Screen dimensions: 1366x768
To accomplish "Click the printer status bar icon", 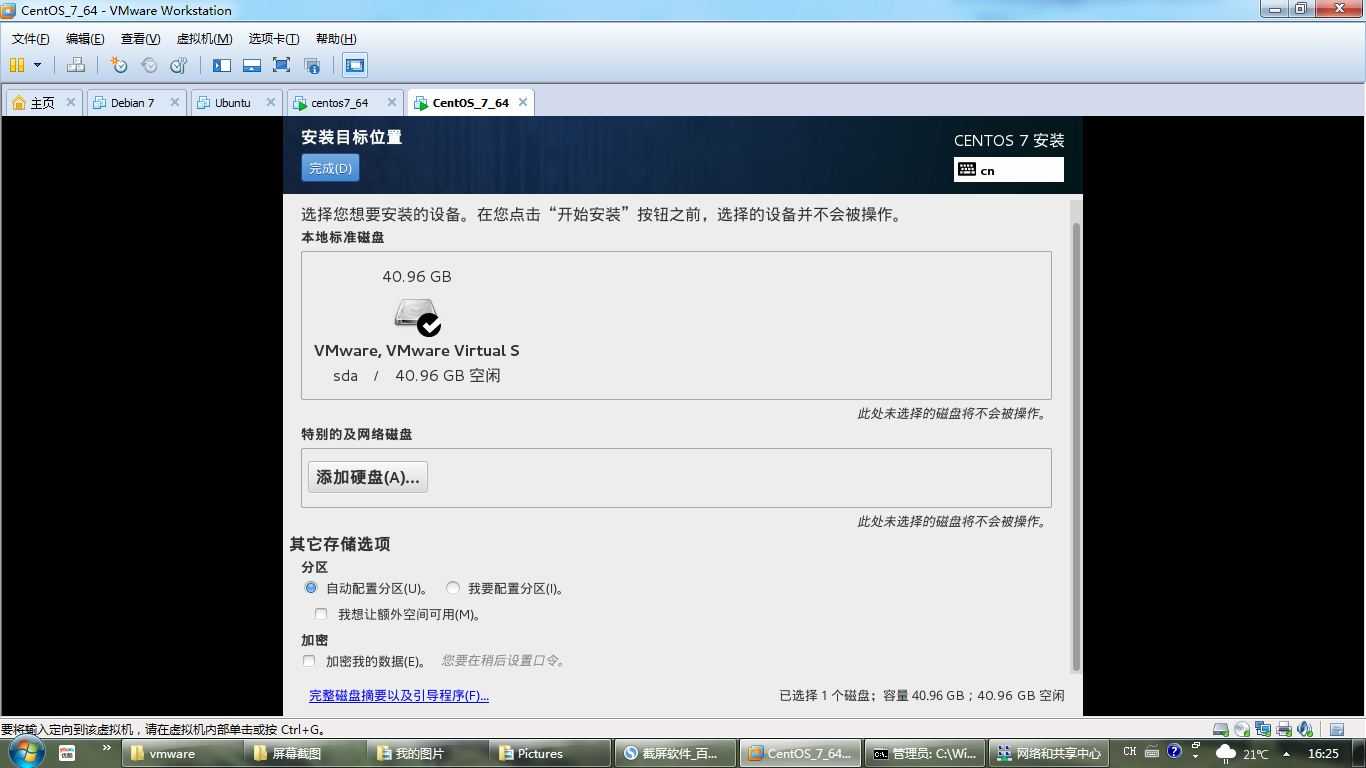I will 1284,730.
